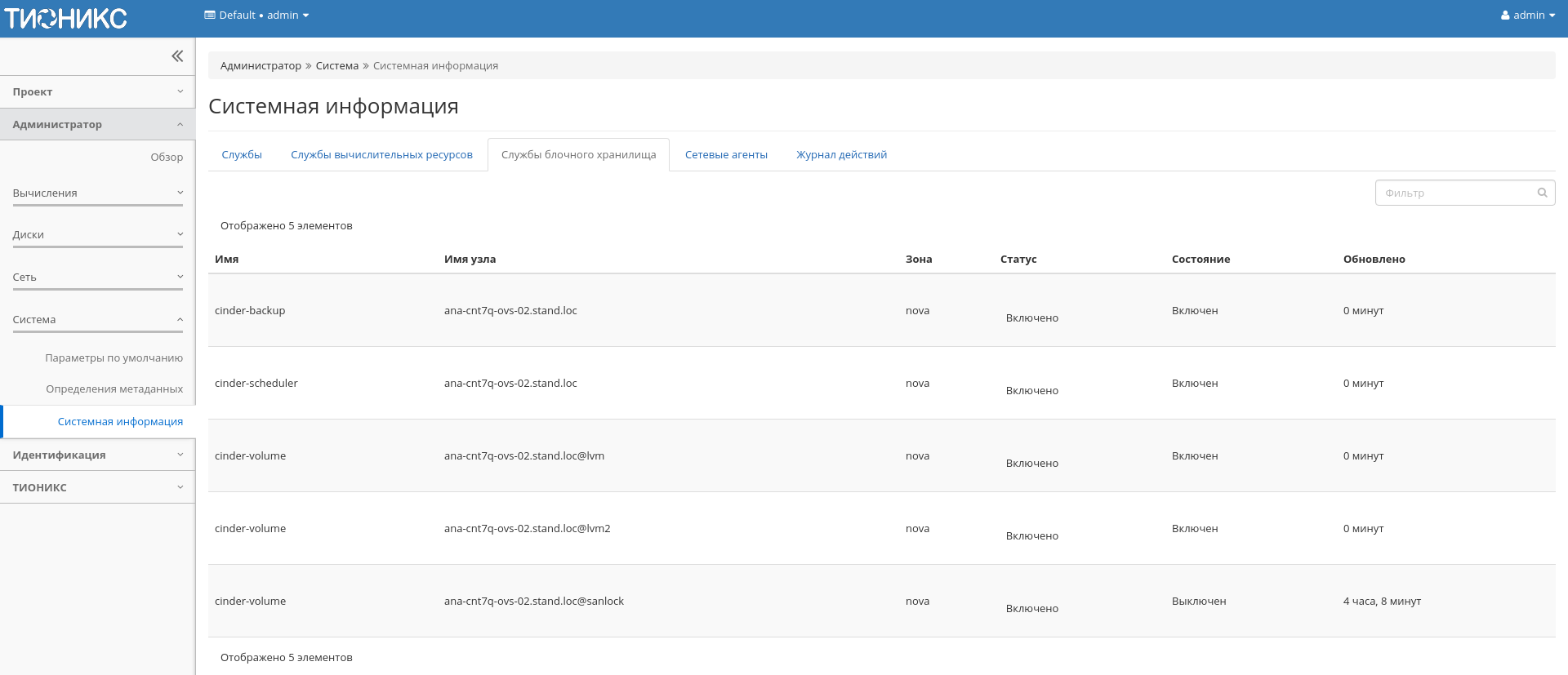Viewport: 1568px width, 675px height.
Task: Expand the ТИОНИКС sidebar section
Action: pos(97,488)
